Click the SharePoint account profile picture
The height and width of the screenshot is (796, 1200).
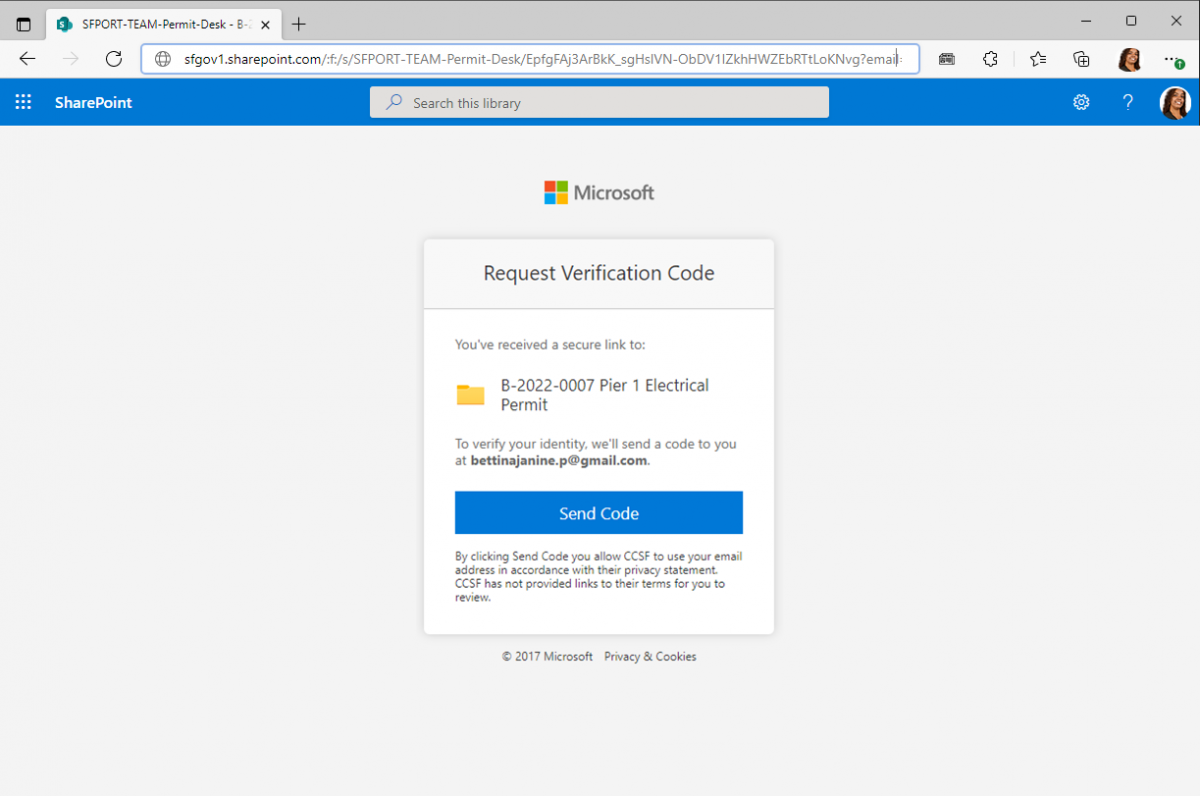coord(1175,101)
